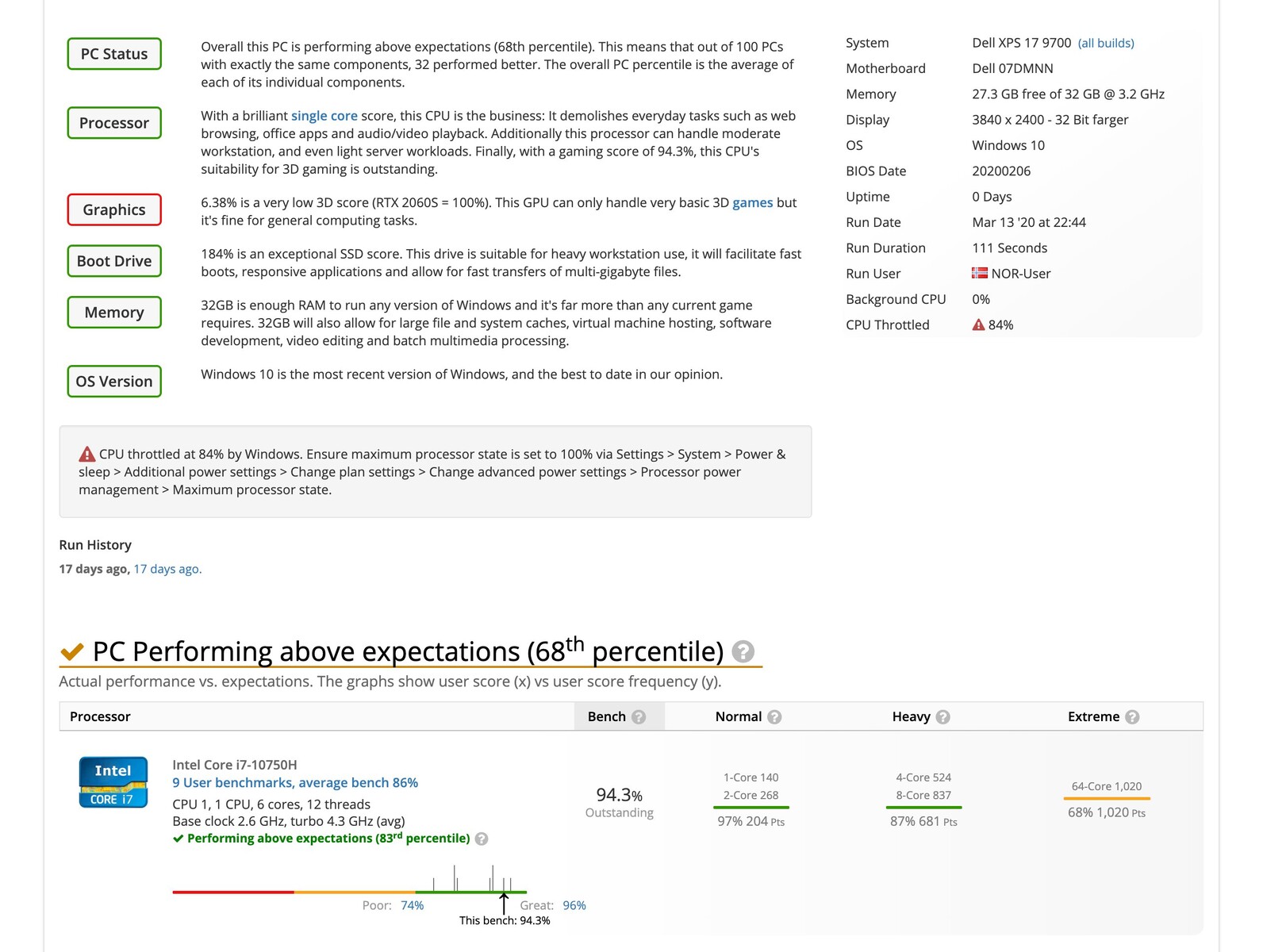This screenshot has width=1263, height=952.
Task: Click CPU Throttled warning triangle icon
Action: point(978,325)
